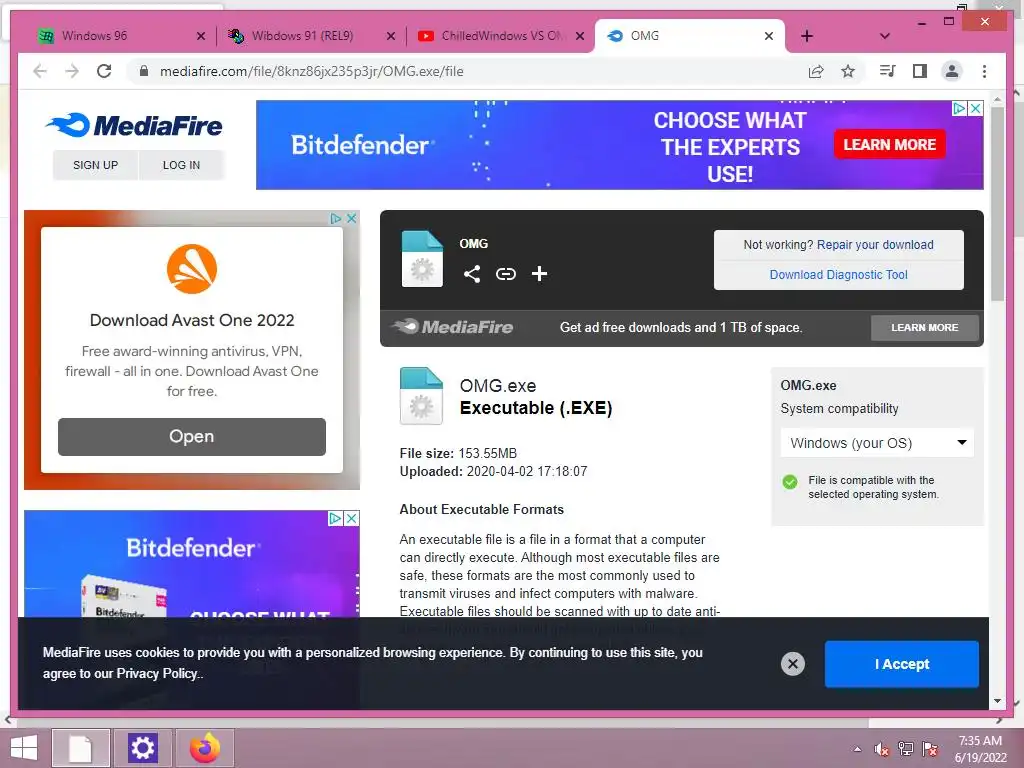Screen dimensions: 1024x768
Task: Click 'Download Avast One 2022' ad title
Action: (x=192, y=320)
